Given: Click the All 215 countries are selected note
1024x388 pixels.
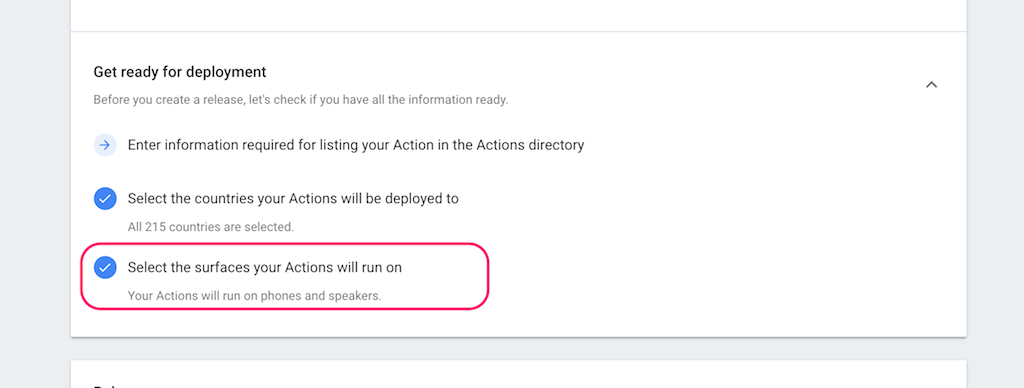Looking at the screenshot, I should pyautogui.click(x=210, y=227).
